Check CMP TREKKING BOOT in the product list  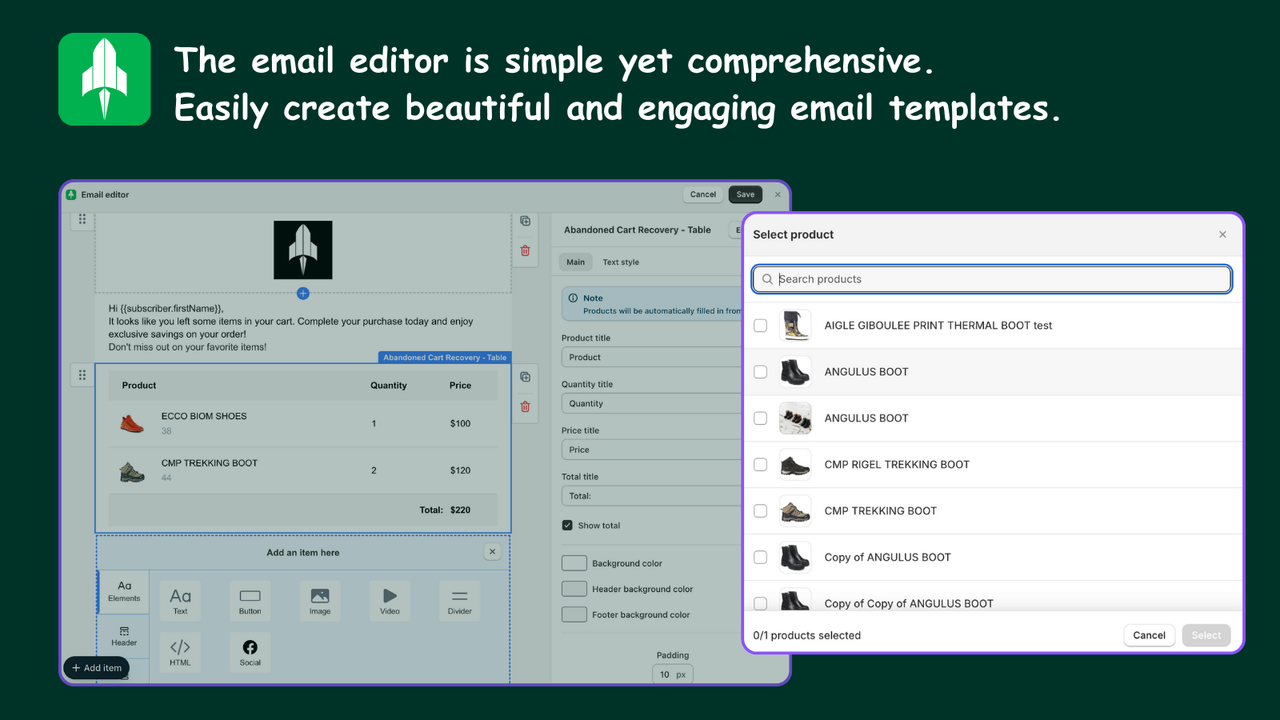(x=760, y=511)
